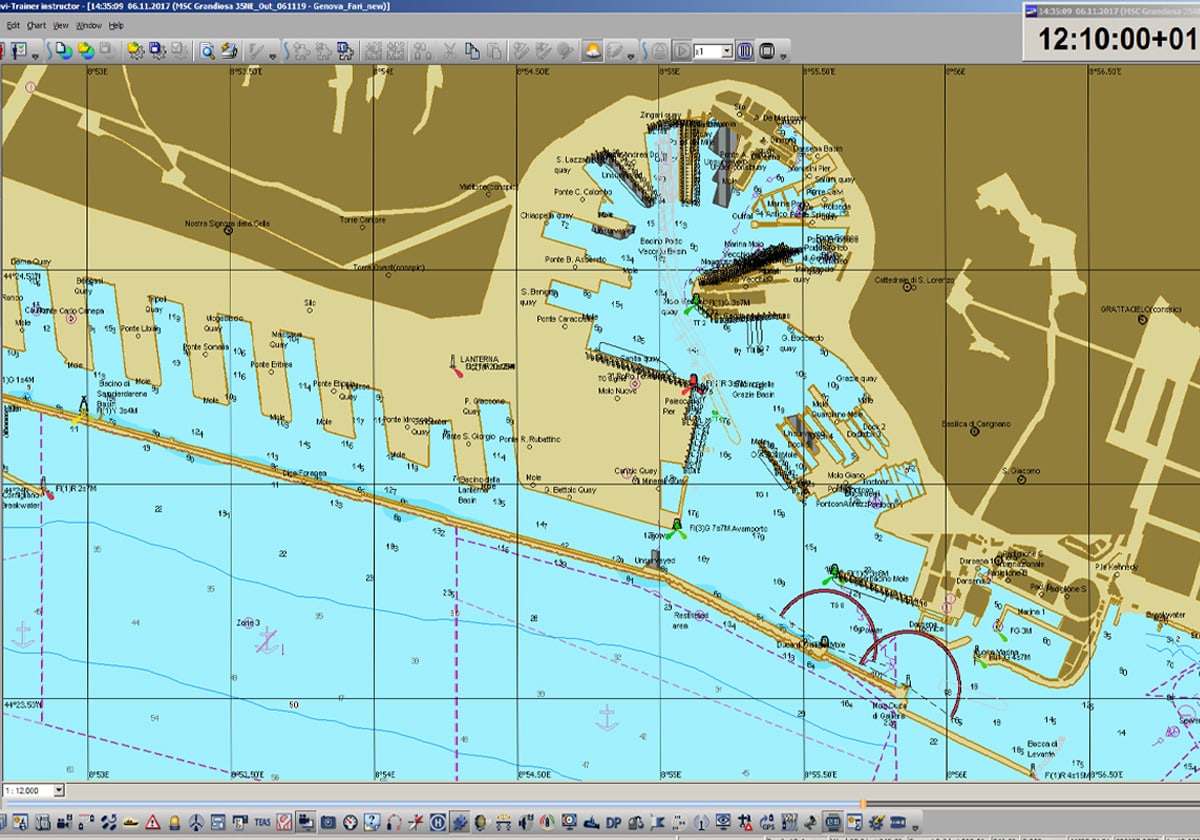Open the 1:12,000 chart scale dropdown
This screenshot has width=1200, height=840.
[x=58, y=790]
